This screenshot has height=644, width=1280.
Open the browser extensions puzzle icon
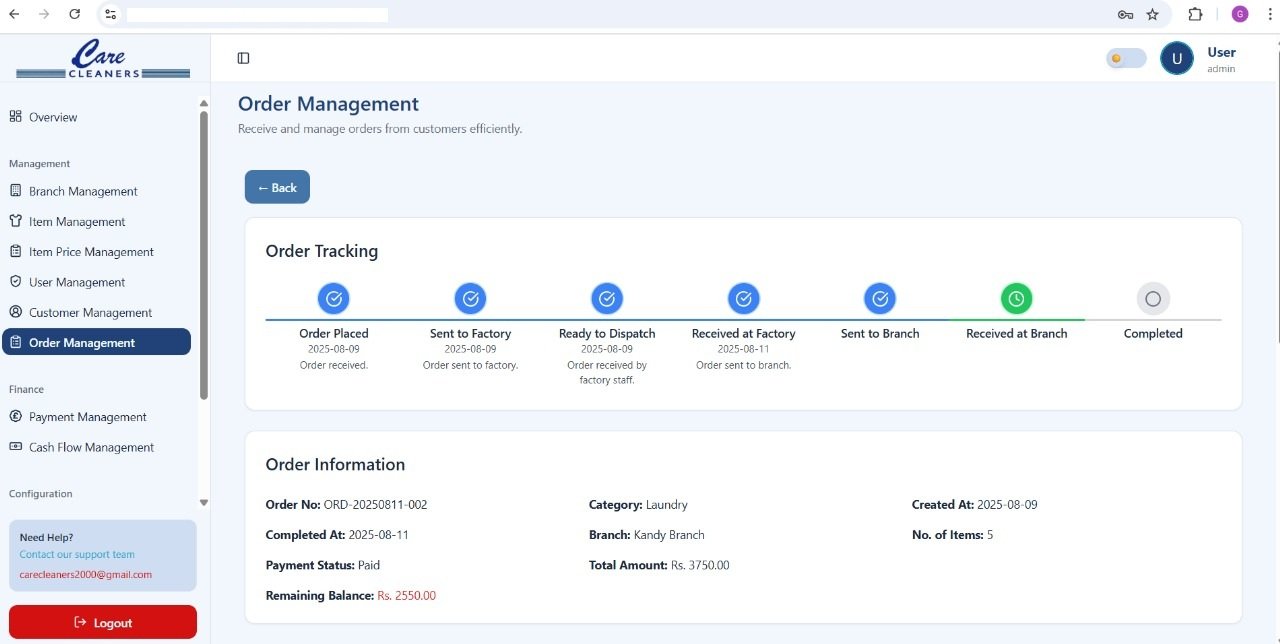(1195, 14)
